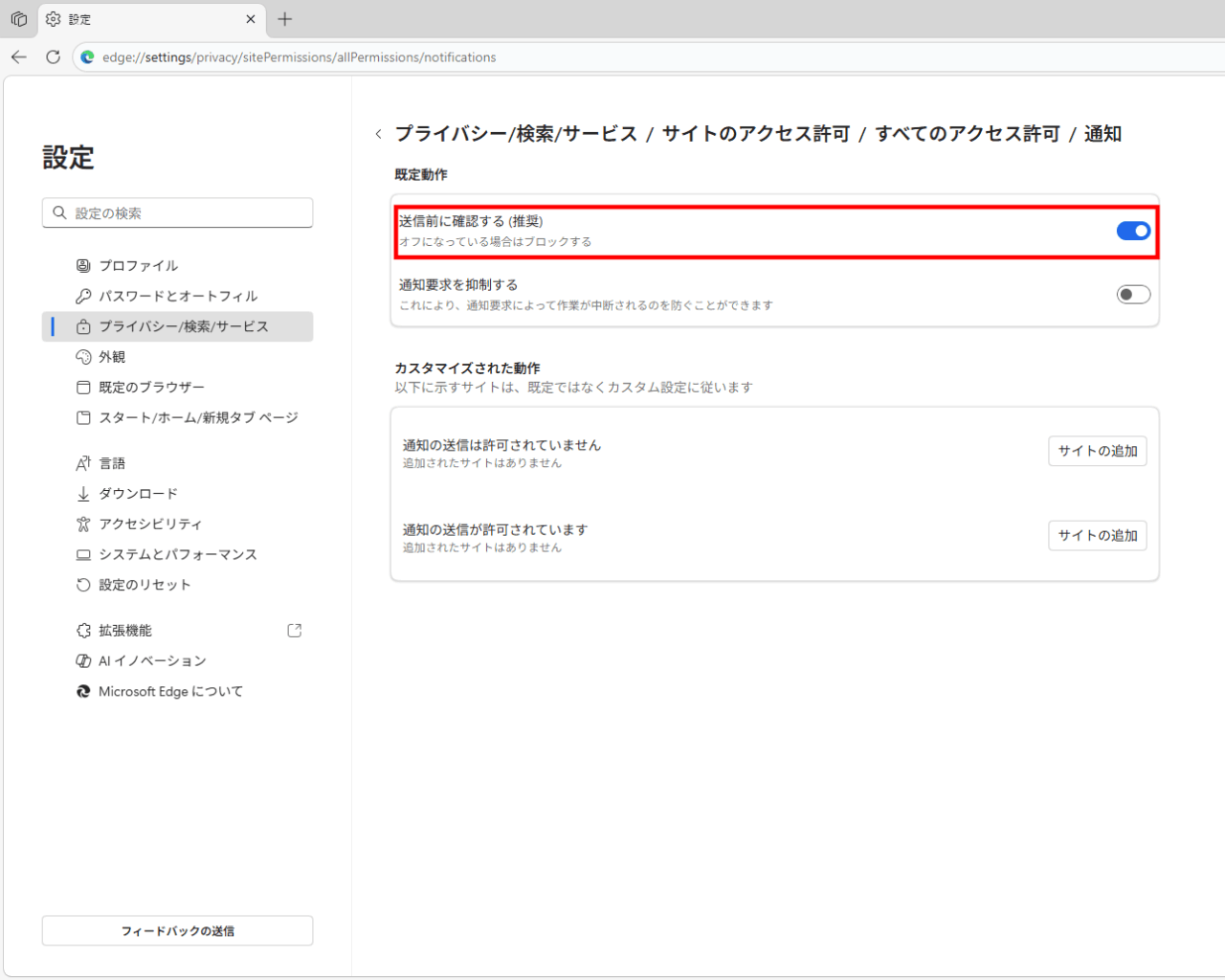Screen dimensions: 1225x980
Task: Click the Edge logo in address bar
Action: coord(88,57)
